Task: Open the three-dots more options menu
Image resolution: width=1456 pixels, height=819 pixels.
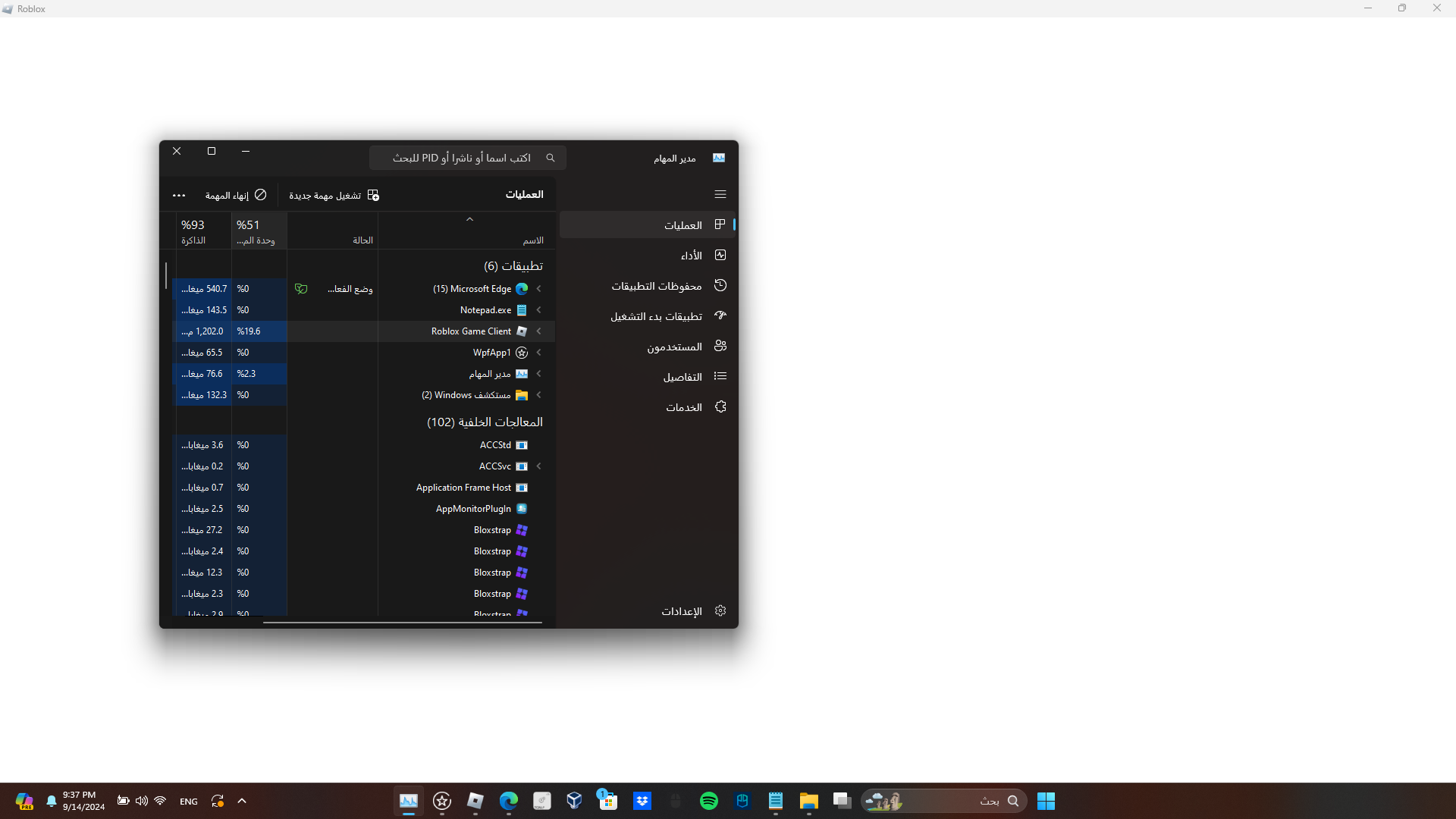Action: click(179, 195)
